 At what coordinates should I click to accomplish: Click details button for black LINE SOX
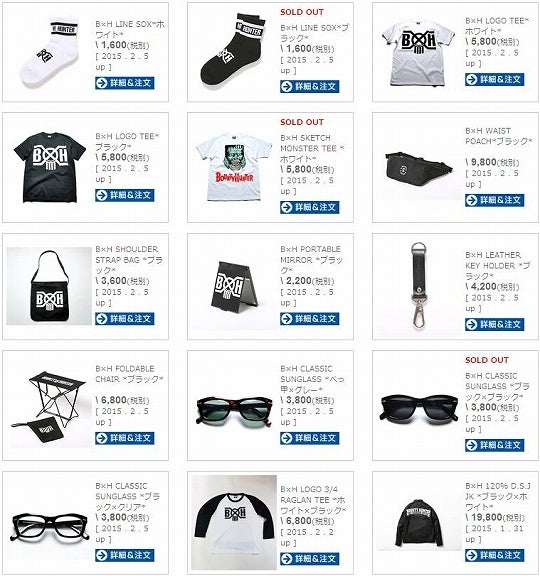coord(309,87)
